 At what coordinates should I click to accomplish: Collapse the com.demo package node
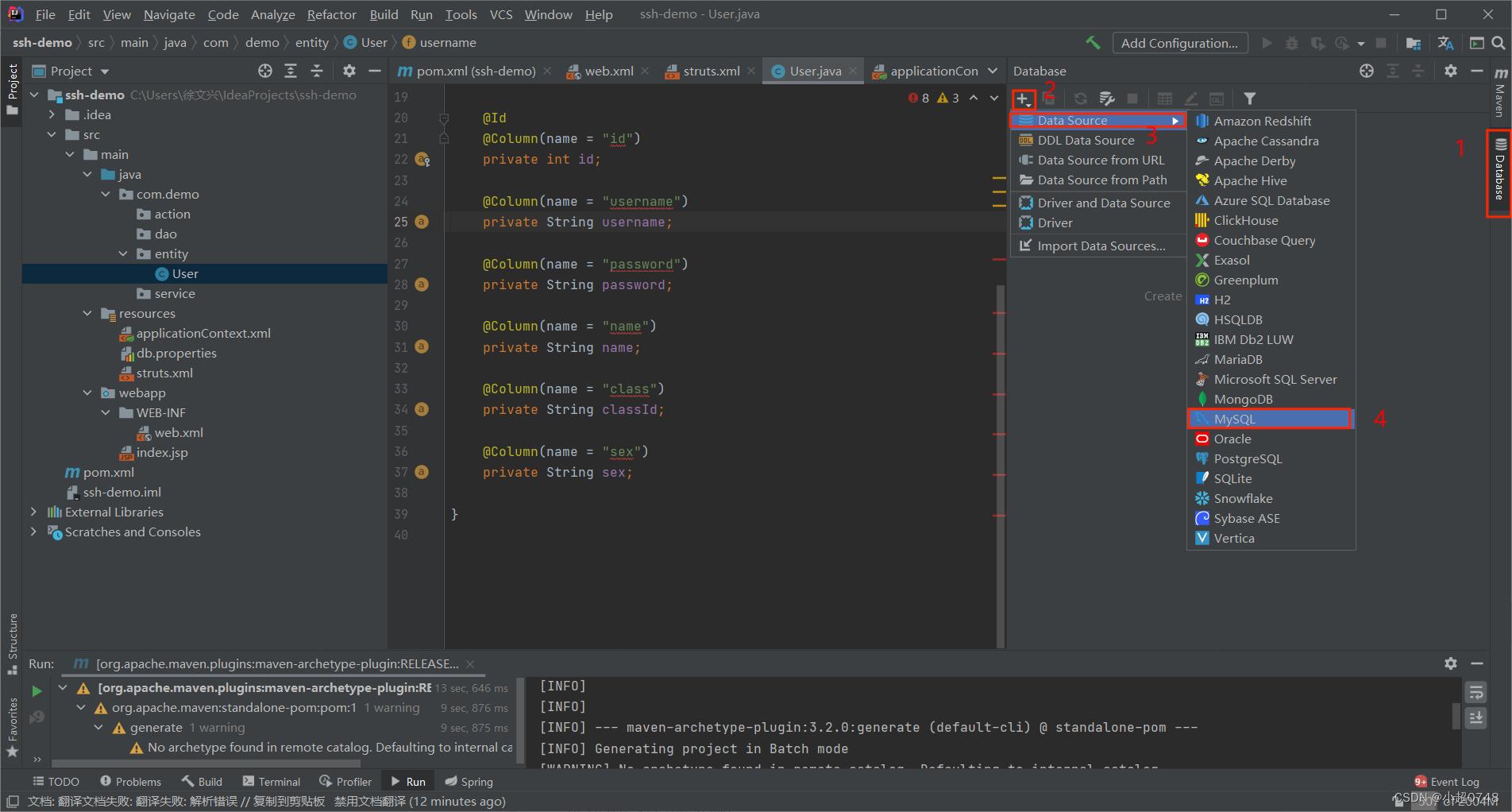coord(105,194)
